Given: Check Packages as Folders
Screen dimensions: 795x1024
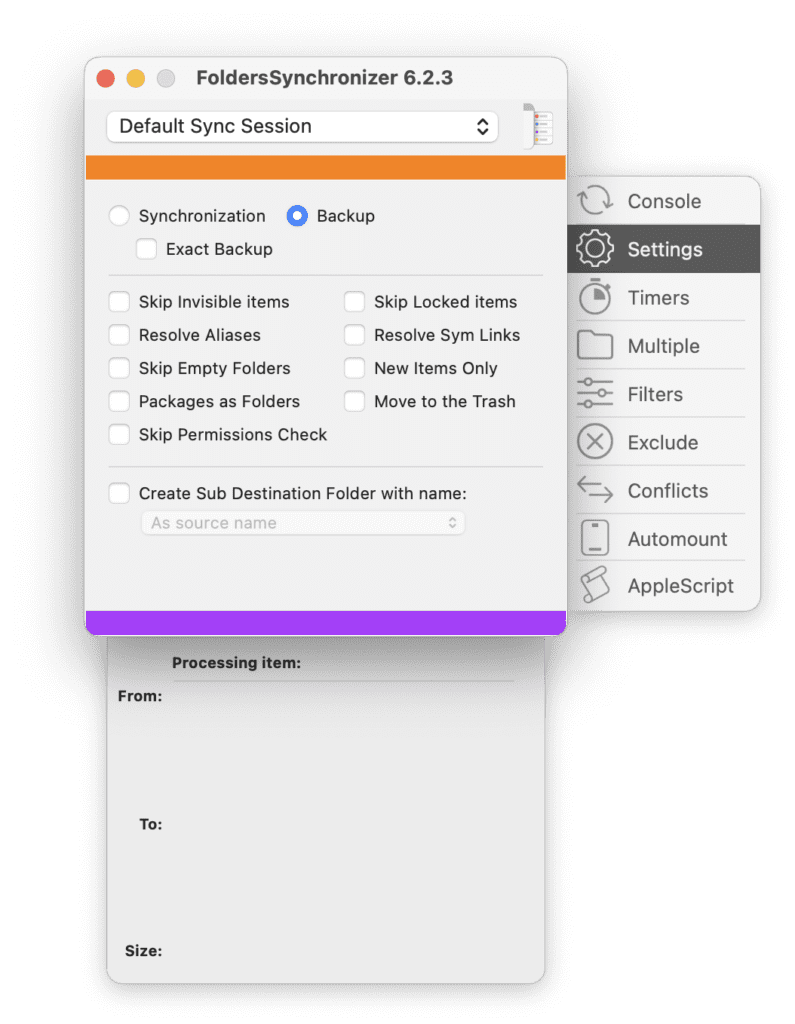Looking at the screenshot, I should [119, 401].
